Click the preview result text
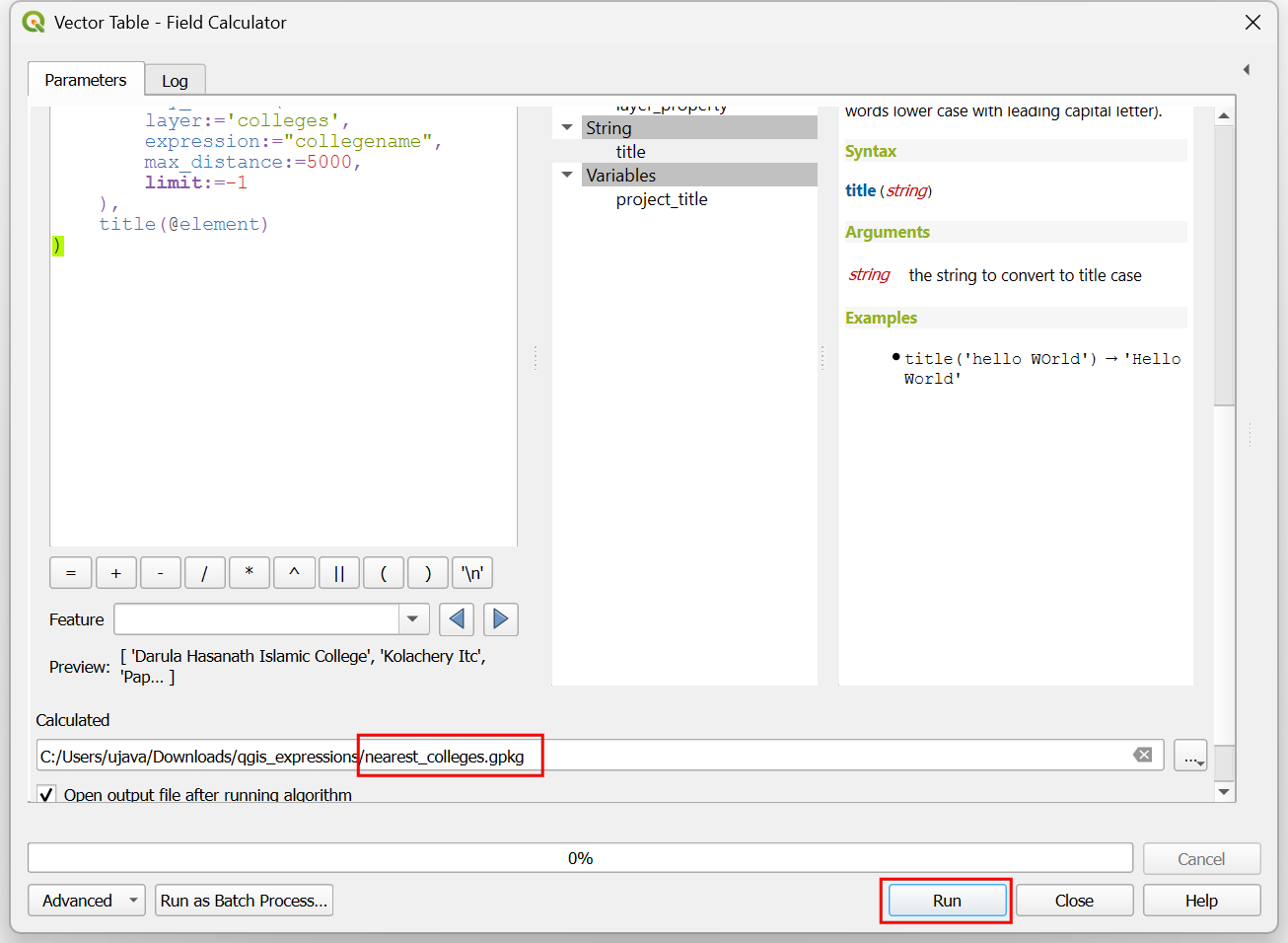The height and width of the screenshot is (943, 1288). pyautogui.click(x=303, y=666)
